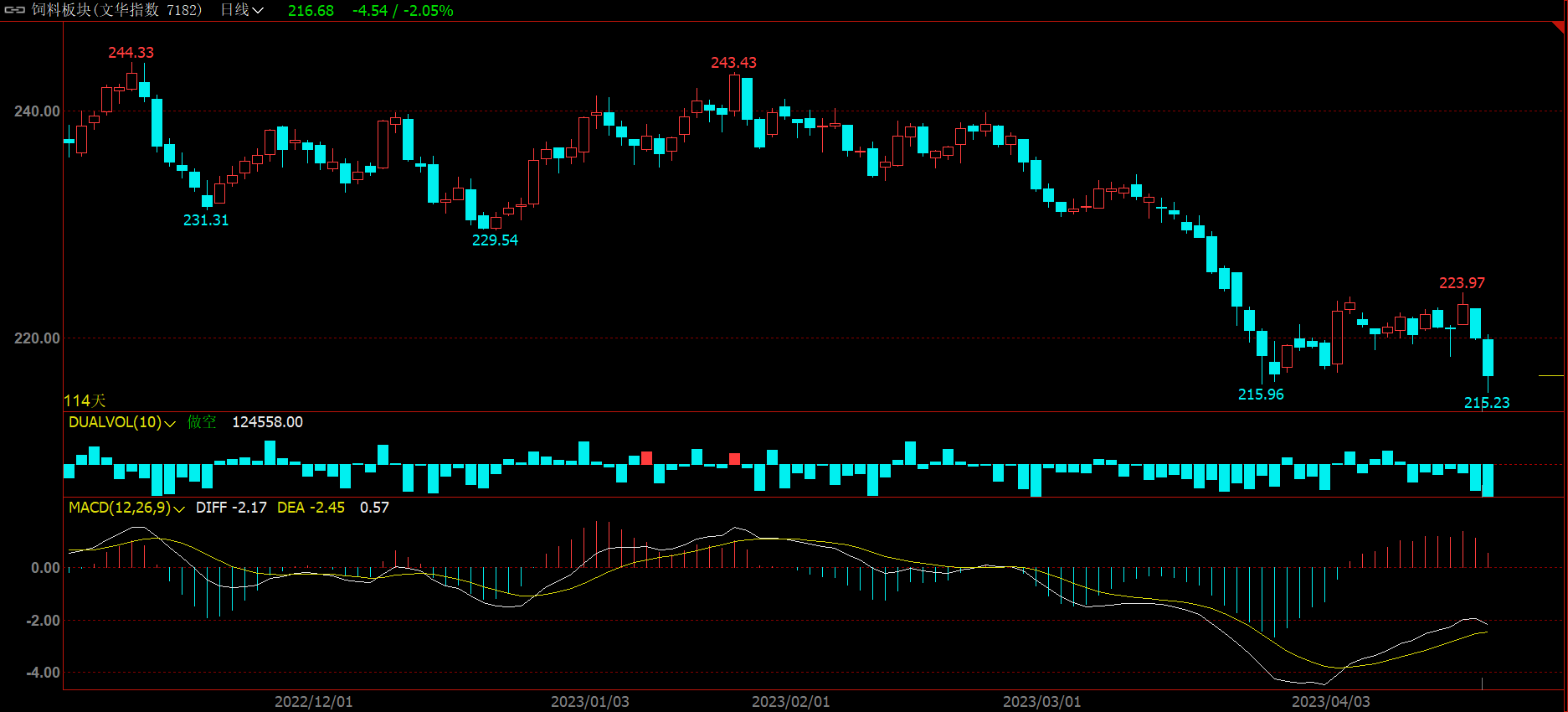
Task: Click the 2023/01/03 date marker
Action: [590, 702]
